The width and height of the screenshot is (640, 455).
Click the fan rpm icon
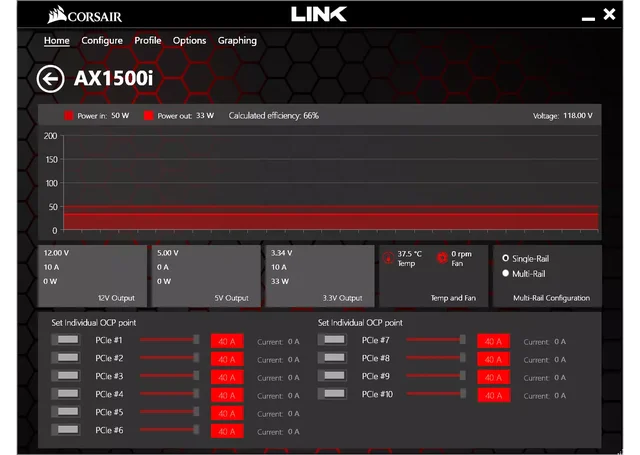(x=442, y=257)
